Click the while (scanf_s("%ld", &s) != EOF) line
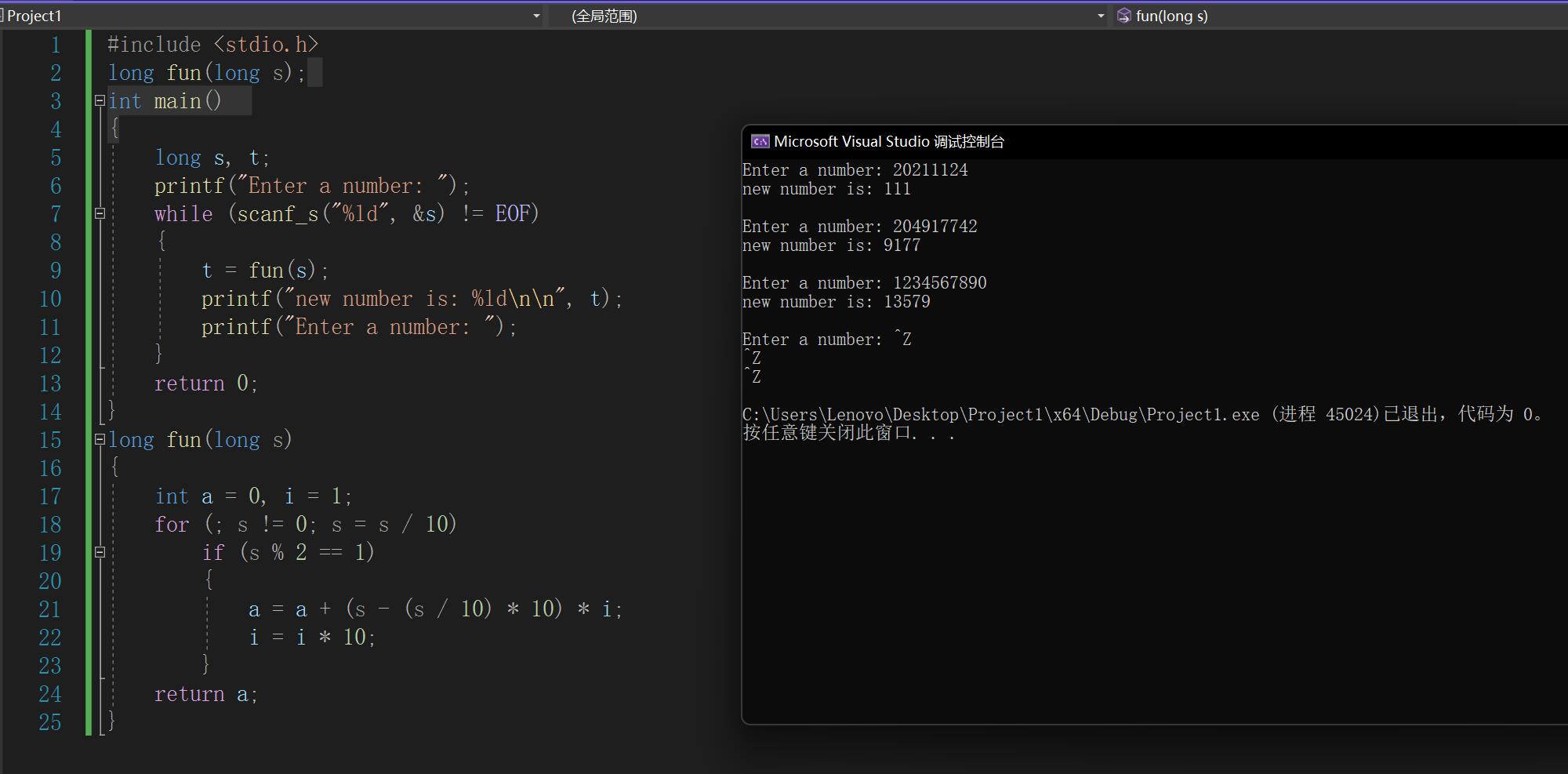The image size is (1568, 774). pyautogui.click(x=347, y=214)
